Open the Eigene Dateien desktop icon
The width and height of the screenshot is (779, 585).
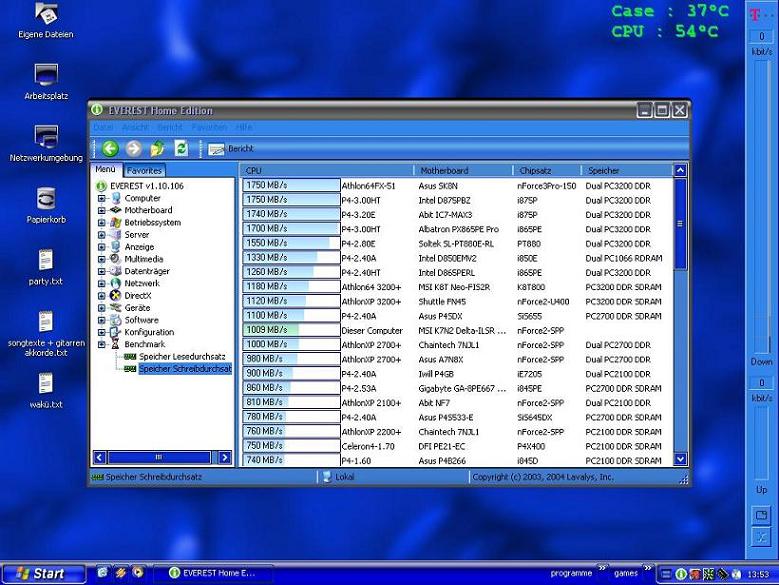pos(46,20)
